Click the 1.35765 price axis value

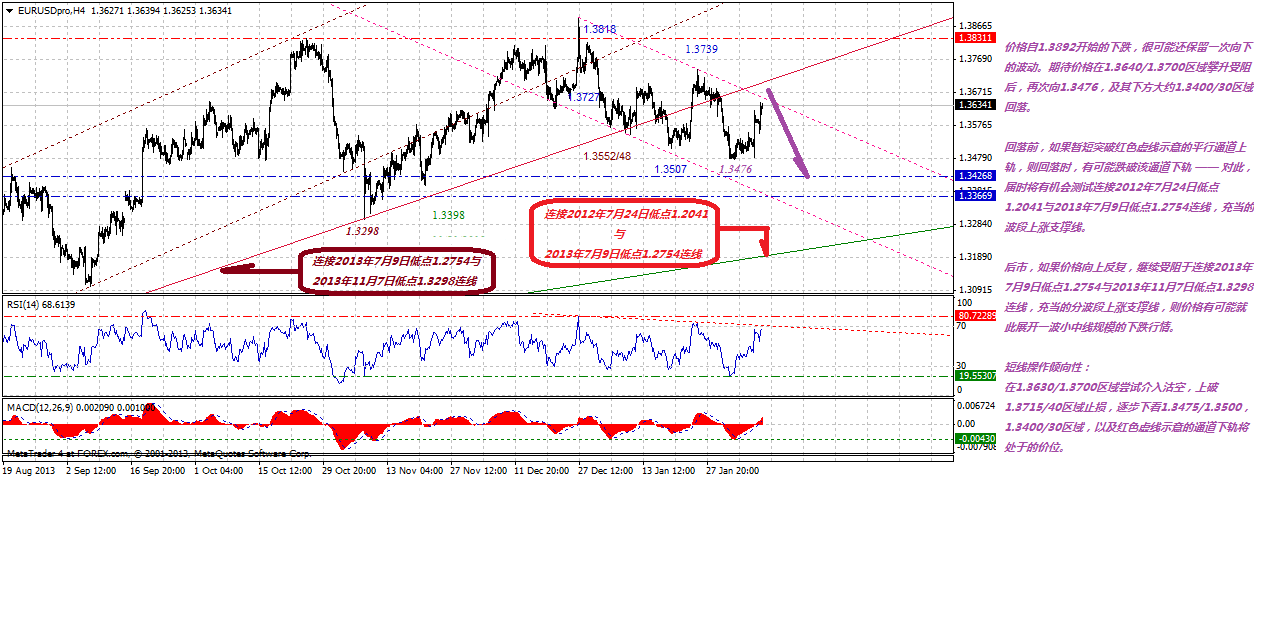click(x=974, y=125)
